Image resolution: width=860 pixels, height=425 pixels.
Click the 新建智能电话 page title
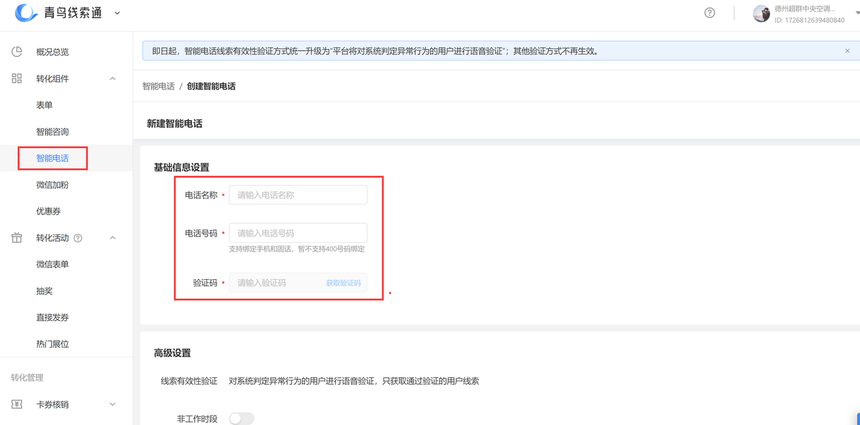[174, 124]
